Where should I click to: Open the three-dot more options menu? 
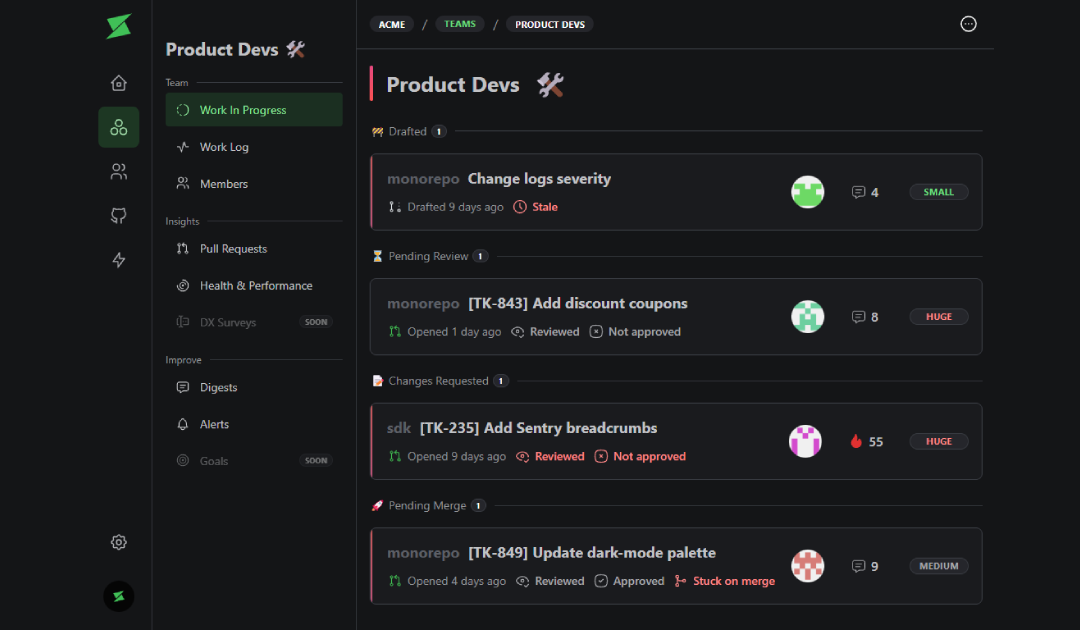pyautogui.click(x=967, y=24)
